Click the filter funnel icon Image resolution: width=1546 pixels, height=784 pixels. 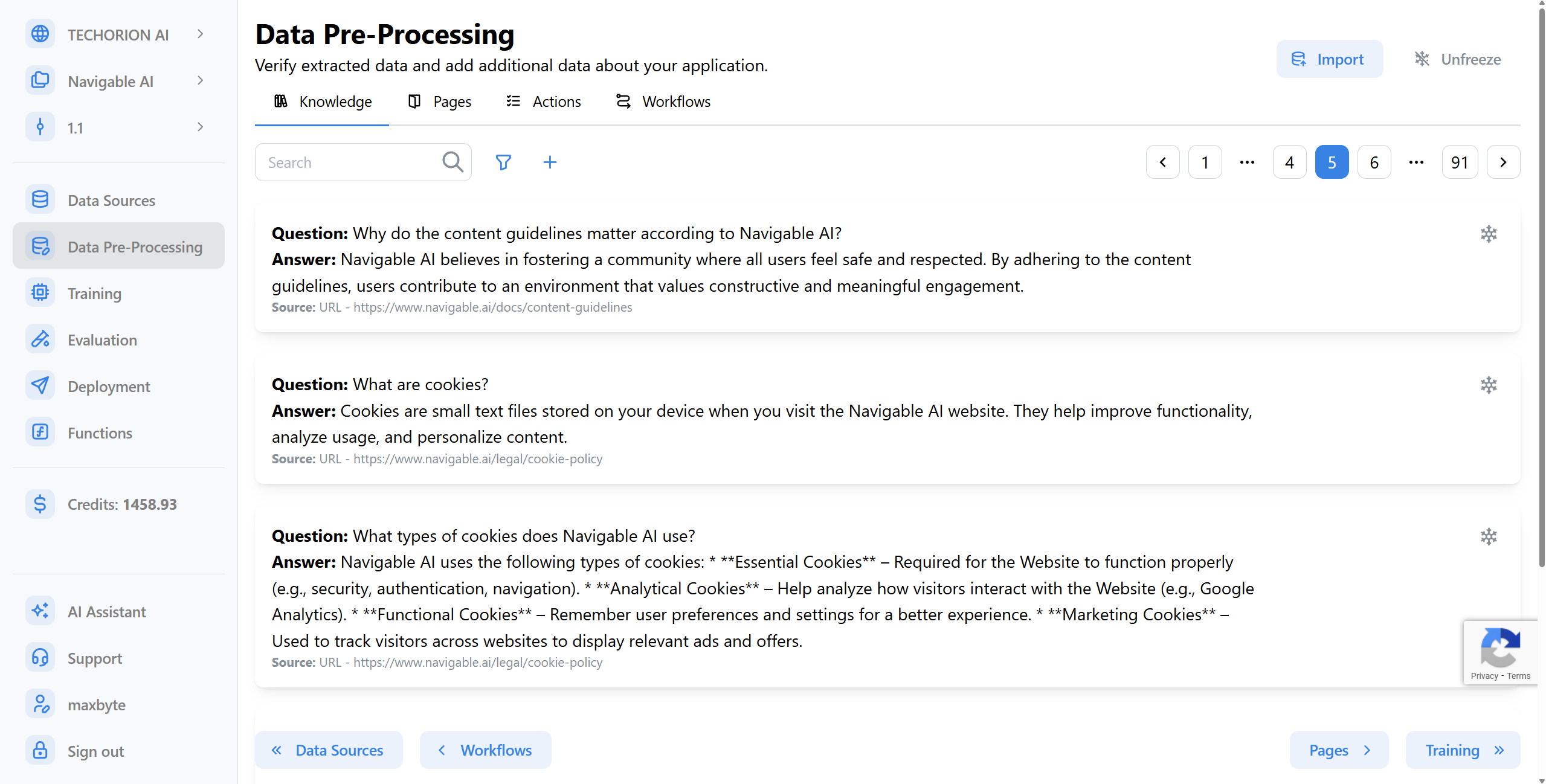pos(503,162)
